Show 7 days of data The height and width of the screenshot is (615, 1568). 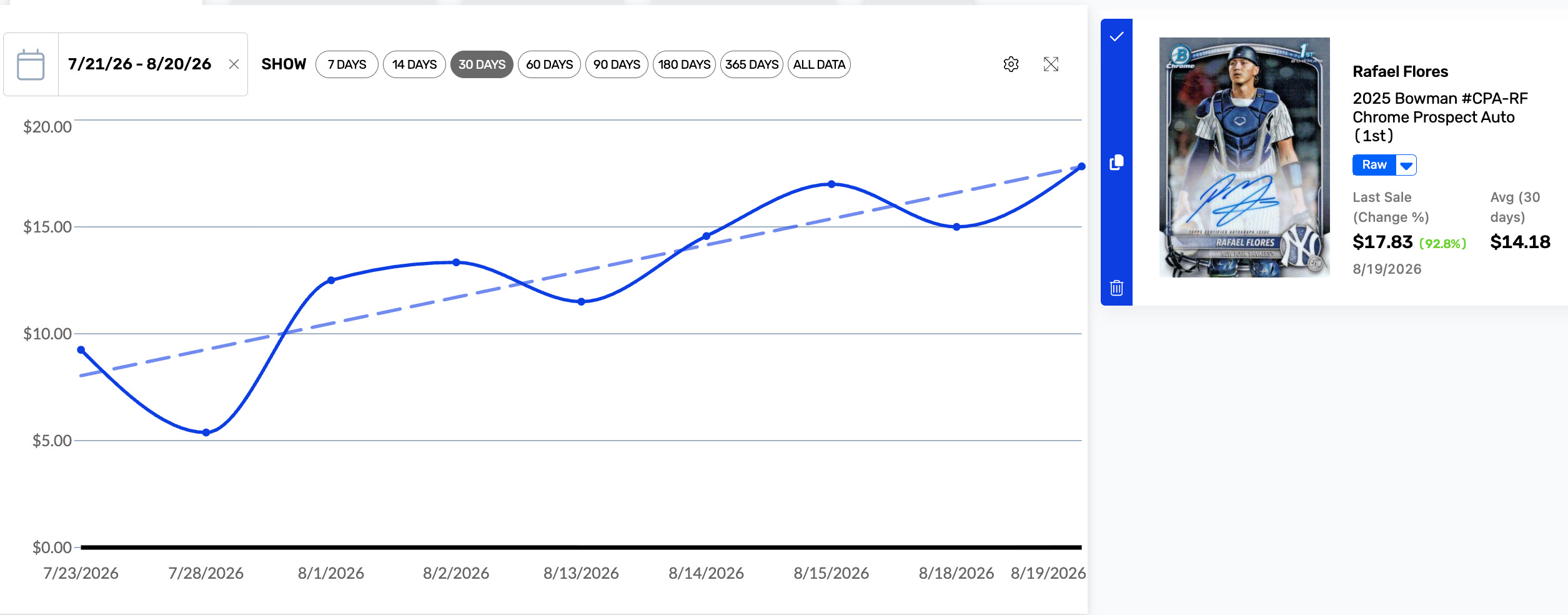[x=347, y=64]
